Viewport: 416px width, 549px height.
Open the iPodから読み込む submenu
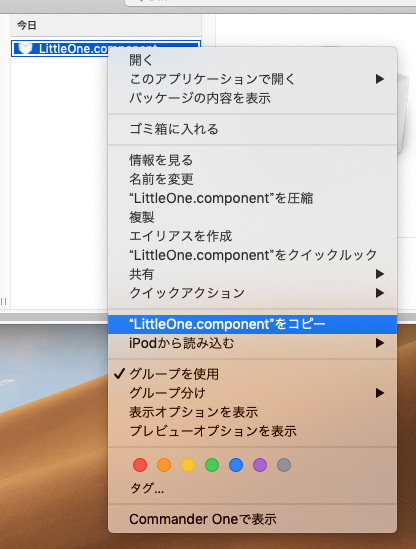point(252,343)
